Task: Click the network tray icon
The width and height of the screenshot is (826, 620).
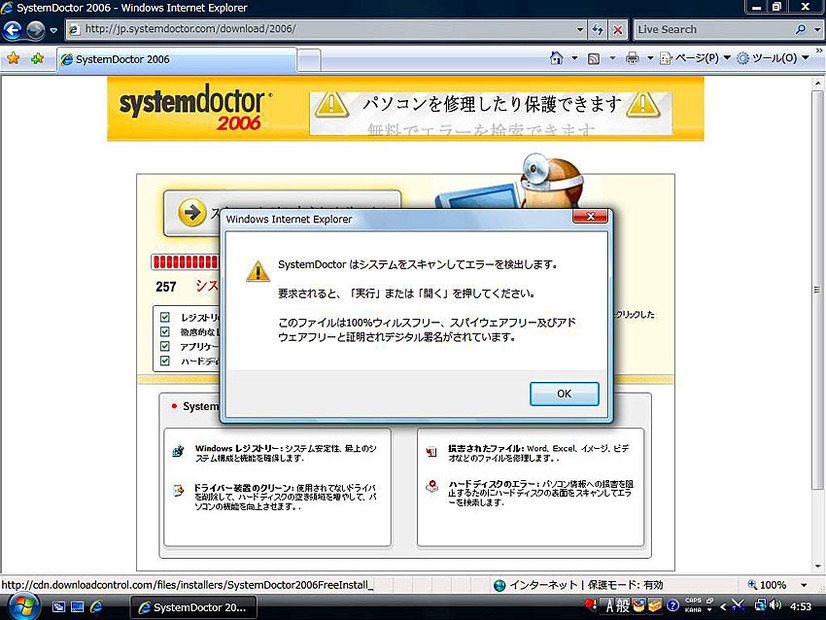Action: [x=761, y=605]
